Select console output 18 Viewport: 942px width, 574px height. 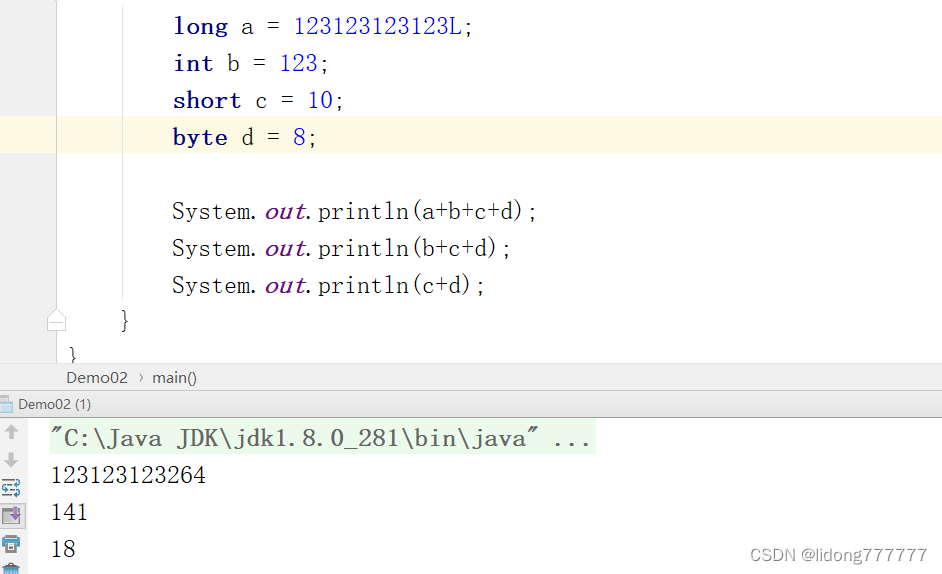click(x=63, y=549)
